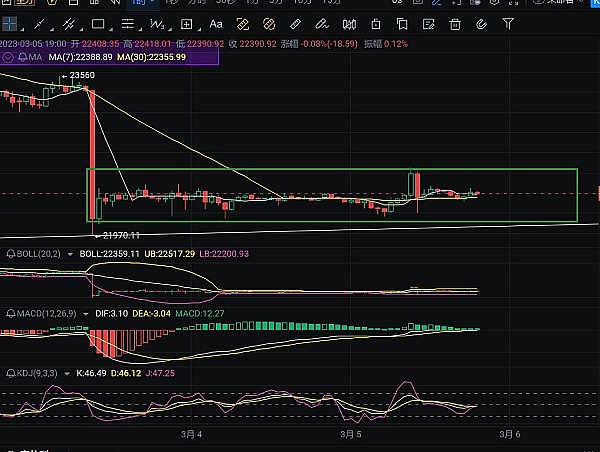Click the lock drawings icon
600x452 pixels.
click(376, 24)
